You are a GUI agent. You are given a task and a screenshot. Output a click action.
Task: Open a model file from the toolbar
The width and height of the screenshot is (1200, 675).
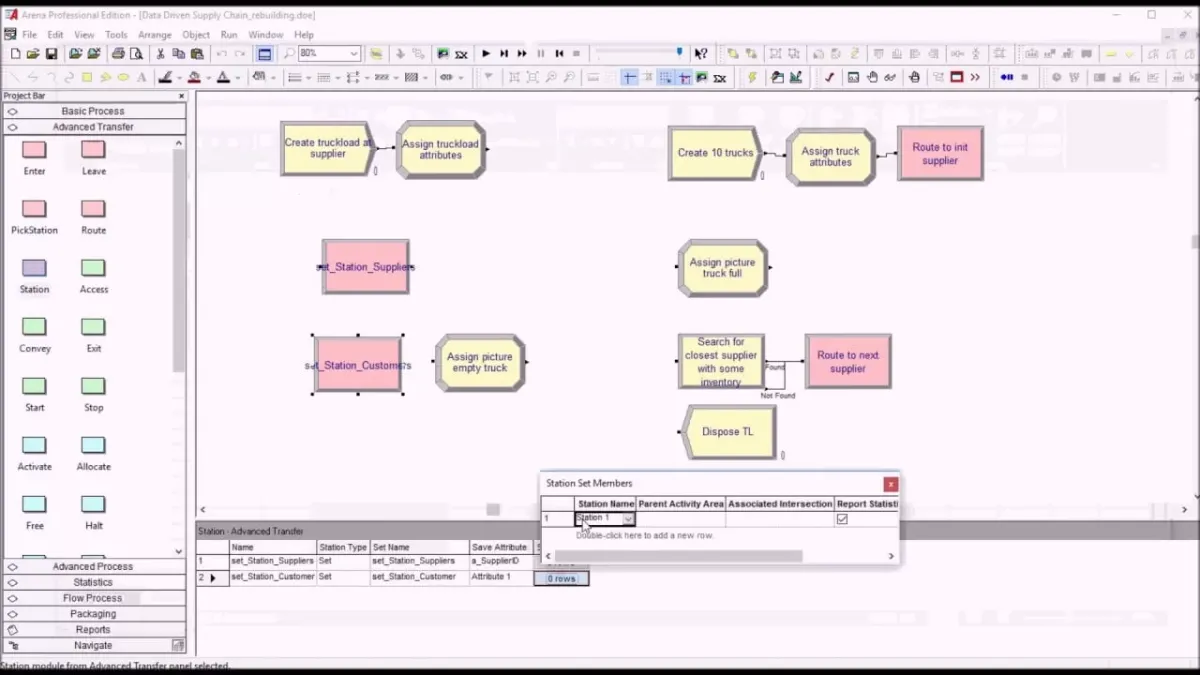(x=32, y=53)
